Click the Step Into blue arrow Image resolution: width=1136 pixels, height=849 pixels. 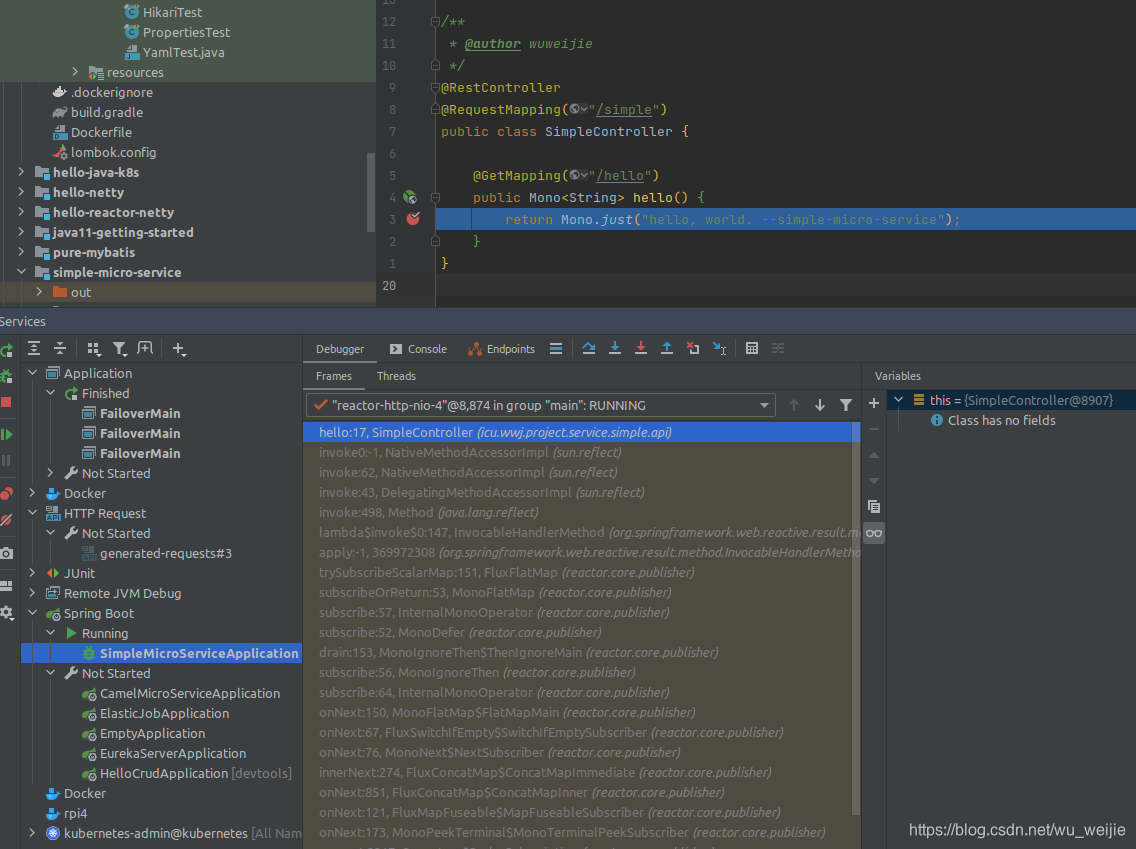[615, 348]
